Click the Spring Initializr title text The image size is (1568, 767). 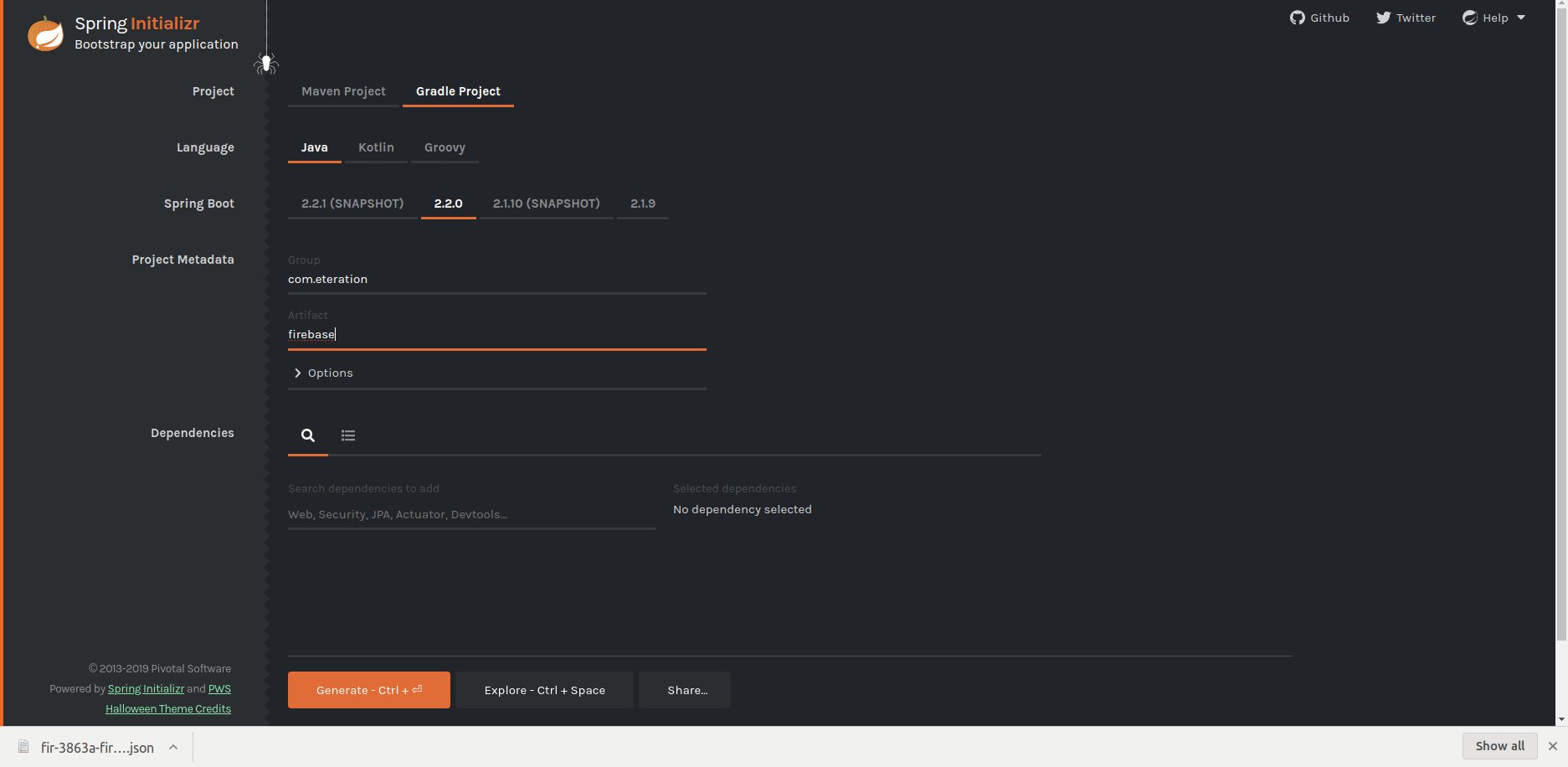pyautogui.click(x=137, y=23)
